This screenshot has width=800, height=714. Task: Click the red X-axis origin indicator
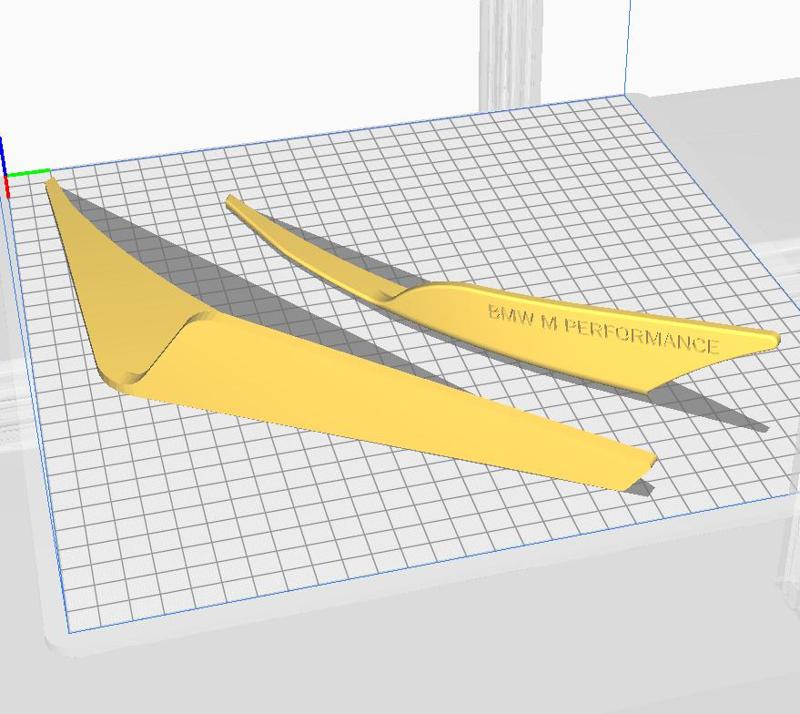coord(8,188)
